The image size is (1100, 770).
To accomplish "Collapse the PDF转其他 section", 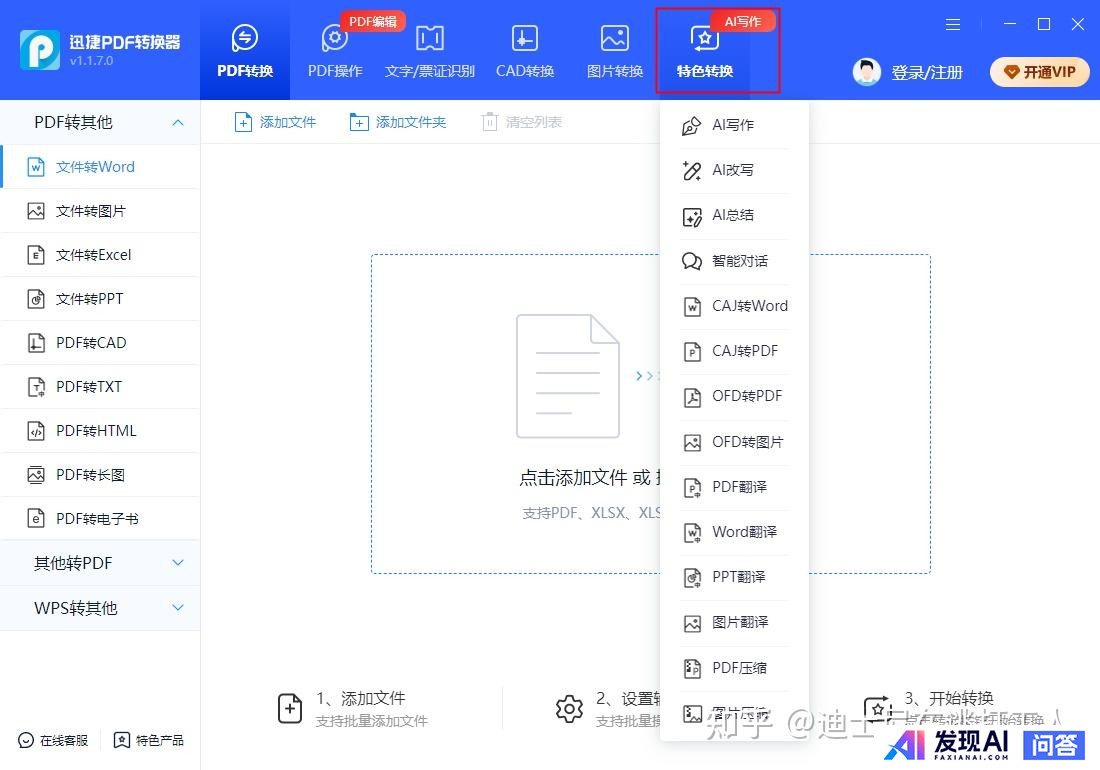I will click(x=178, y=122).
